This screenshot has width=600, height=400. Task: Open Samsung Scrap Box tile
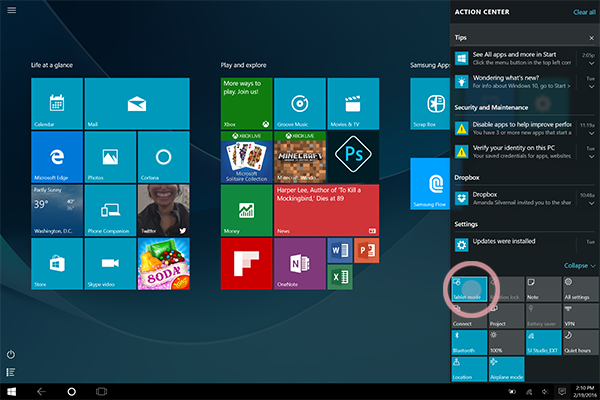[x=430, y=103]
